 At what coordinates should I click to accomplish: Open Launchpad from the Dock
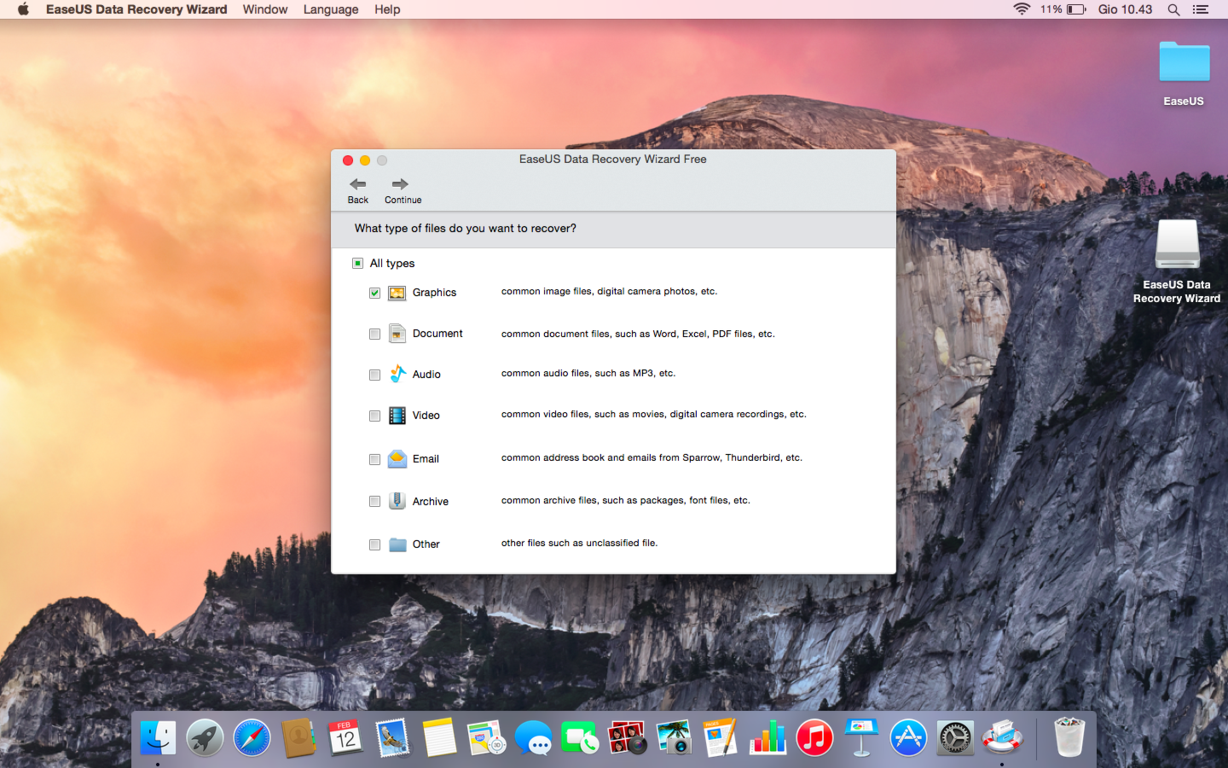[x=205, y=738]
